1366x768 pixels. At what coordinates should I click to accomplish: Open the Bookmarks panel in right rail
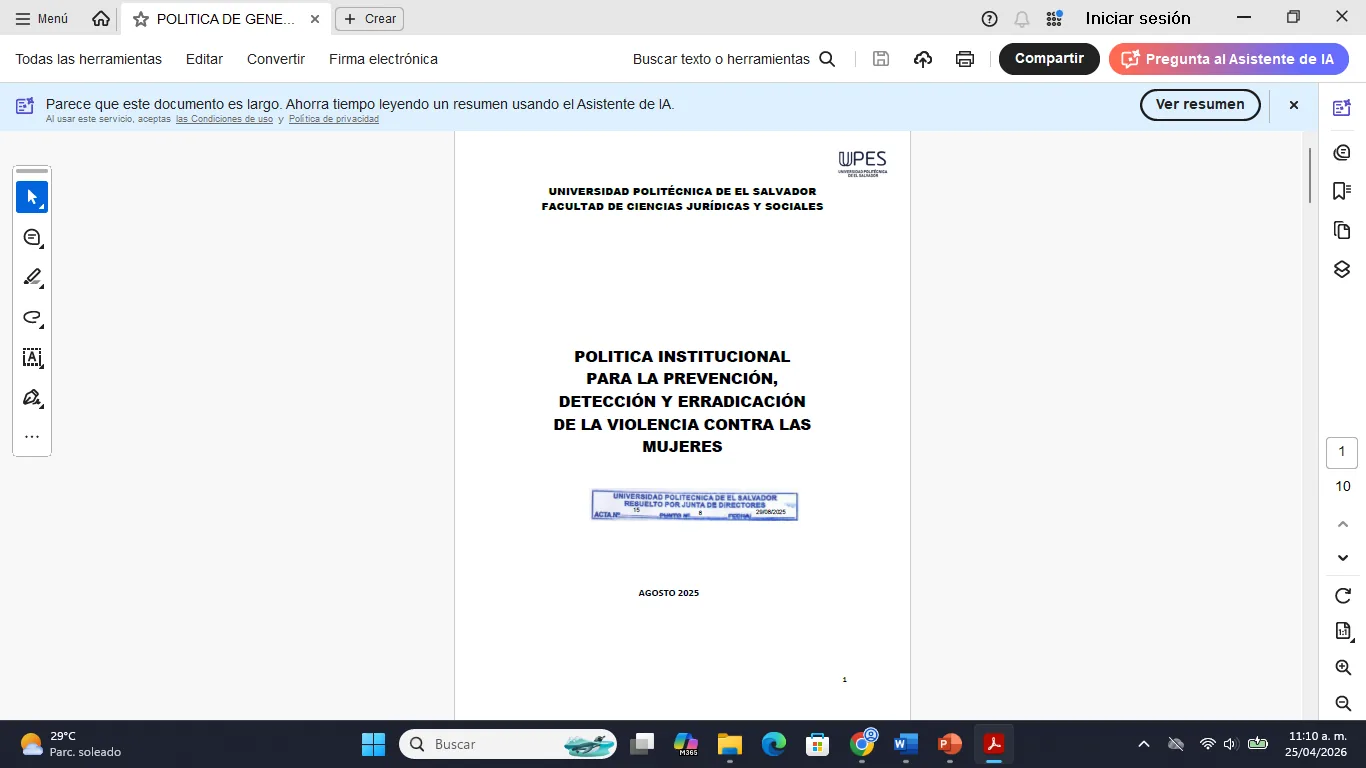click(1342, 191)
